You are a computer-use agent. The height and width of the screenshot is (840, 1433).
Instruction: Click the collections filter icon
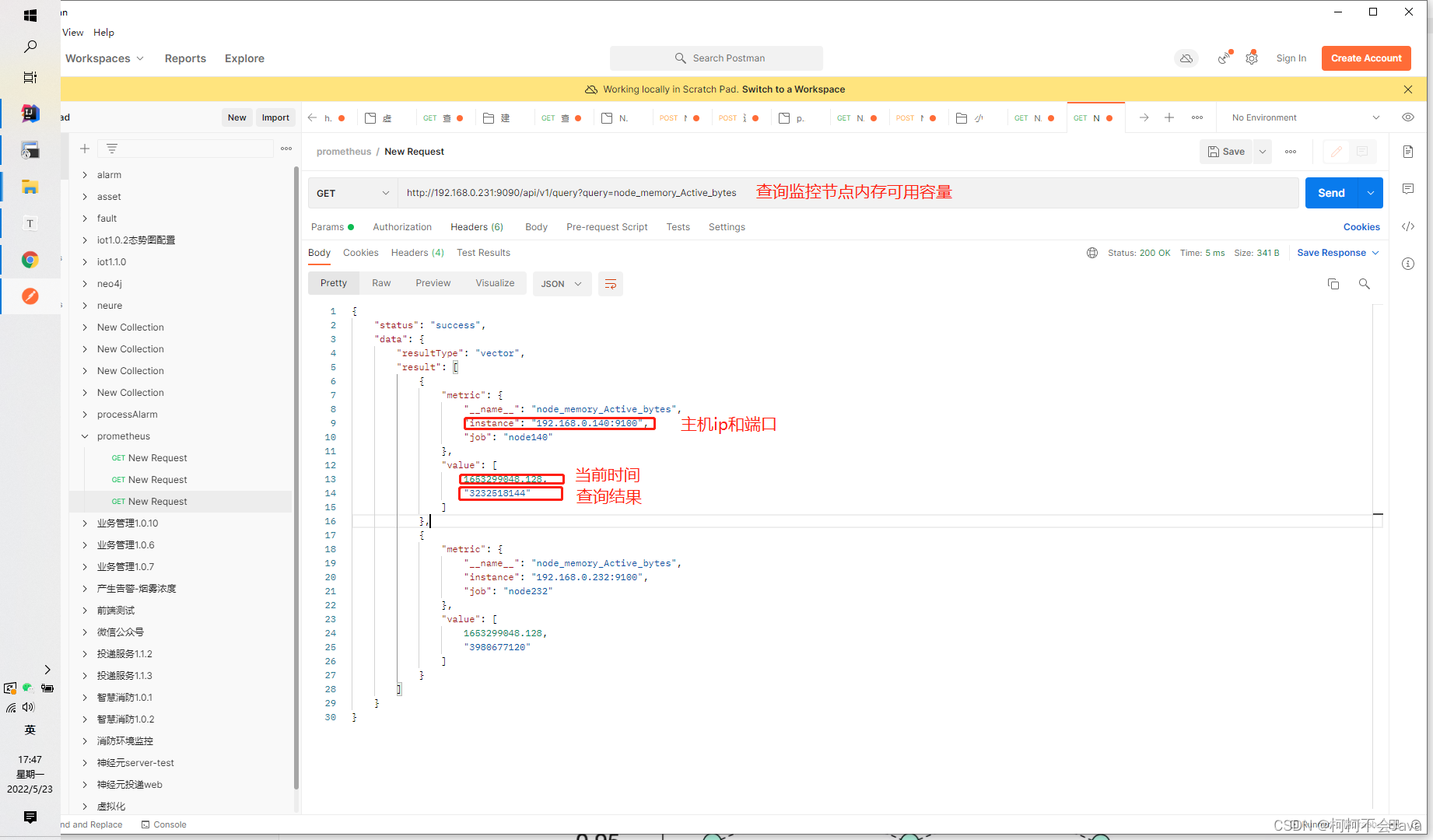point(112,149)
